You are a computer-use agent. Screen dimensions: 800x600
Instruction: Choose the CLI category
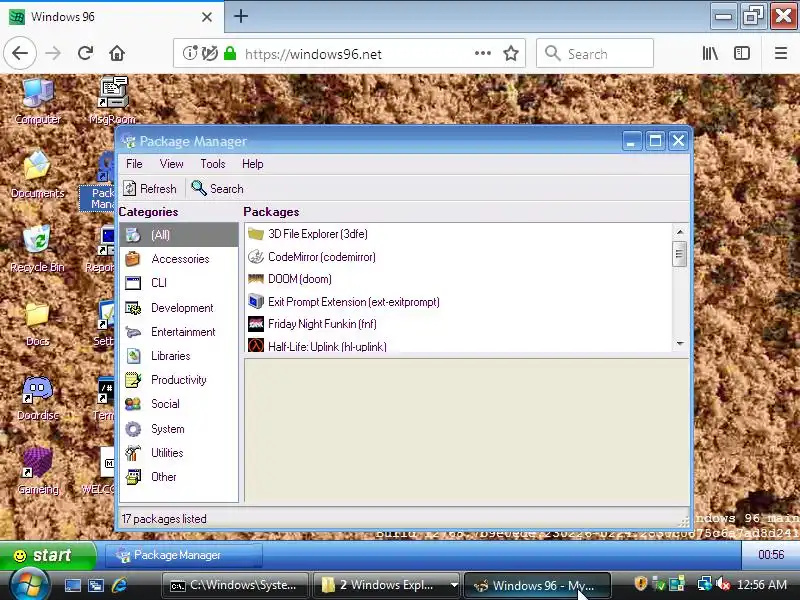[x=179, y=283]
